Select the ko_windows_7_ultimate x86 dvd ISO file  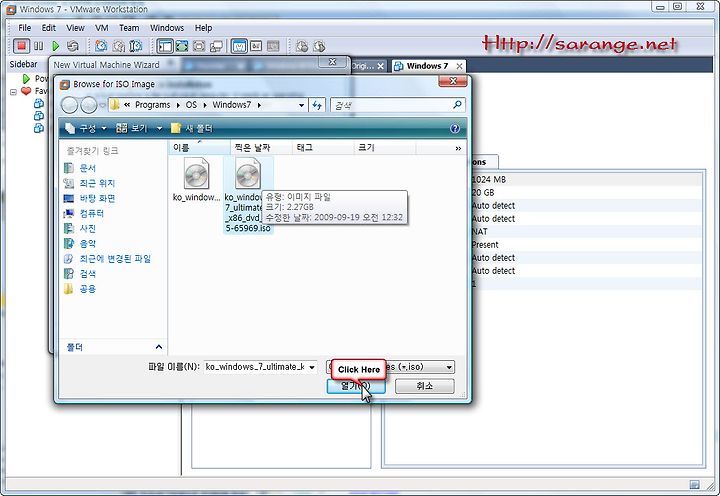coord(248,195)
